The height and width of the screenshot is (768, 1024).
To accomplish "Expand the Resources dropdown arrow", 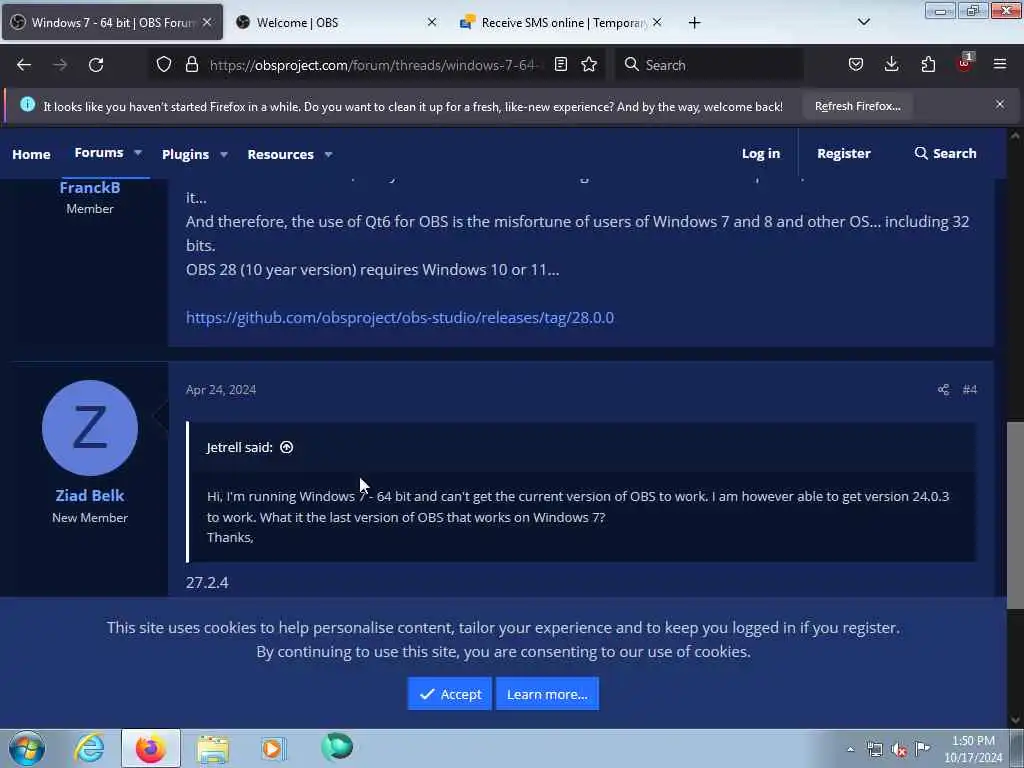I will [328, 155].
